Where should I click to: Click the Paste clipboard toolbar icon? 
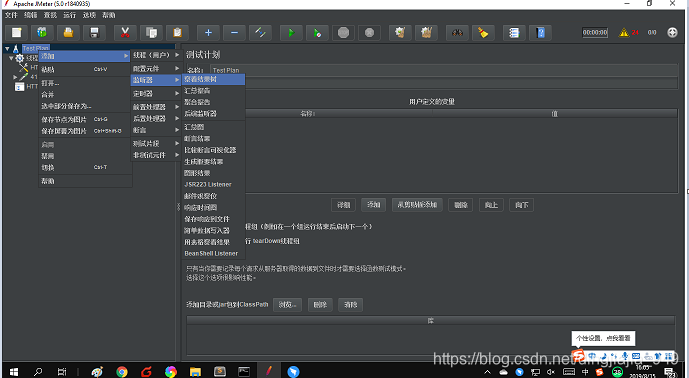pos(177,33)
